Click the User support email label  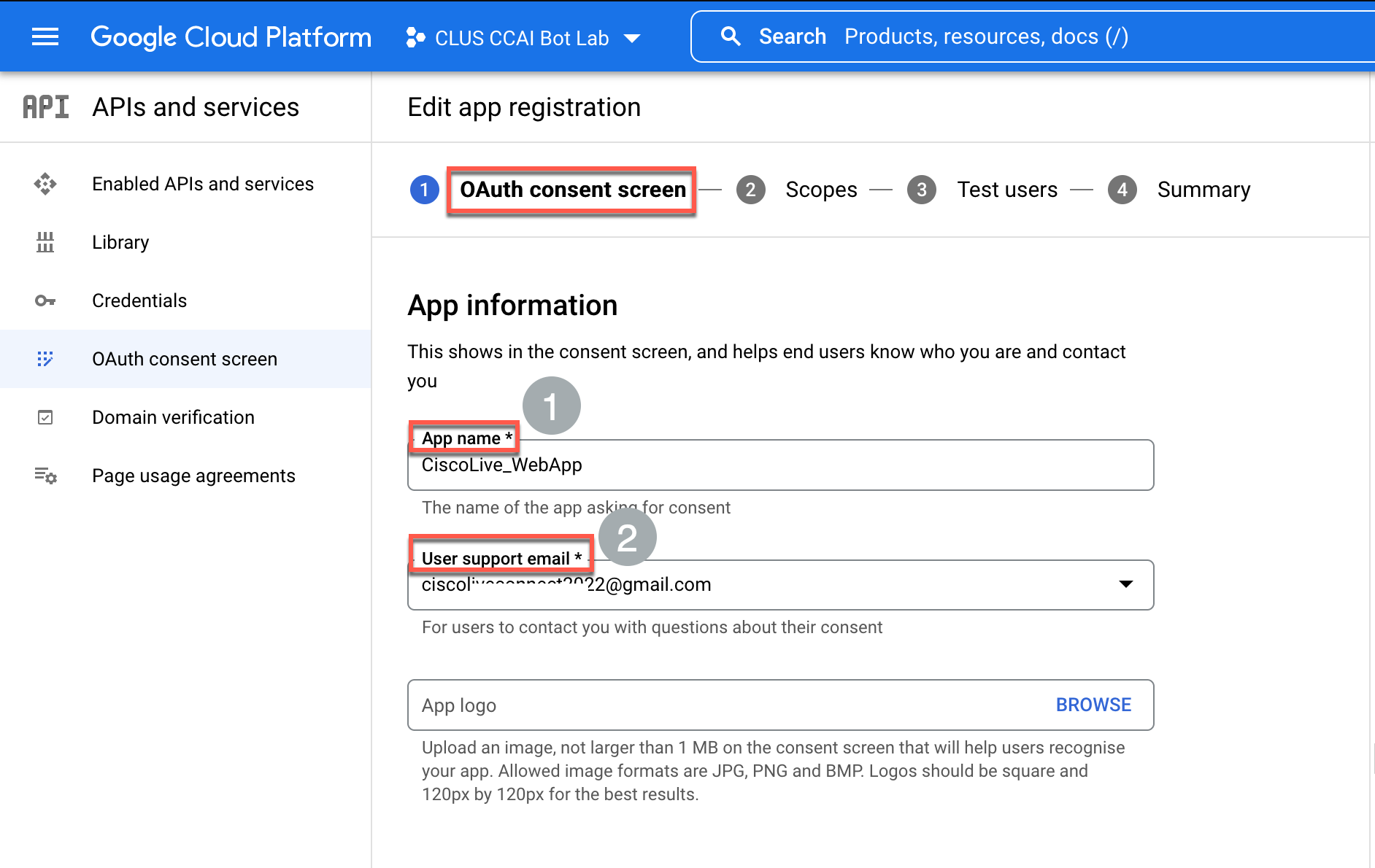tap(502, 559)
